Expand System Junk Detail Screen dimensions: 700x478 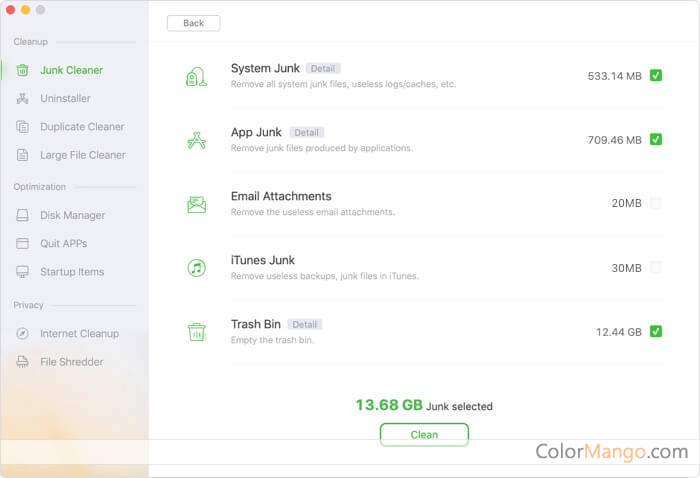click(x=322, y=69)
